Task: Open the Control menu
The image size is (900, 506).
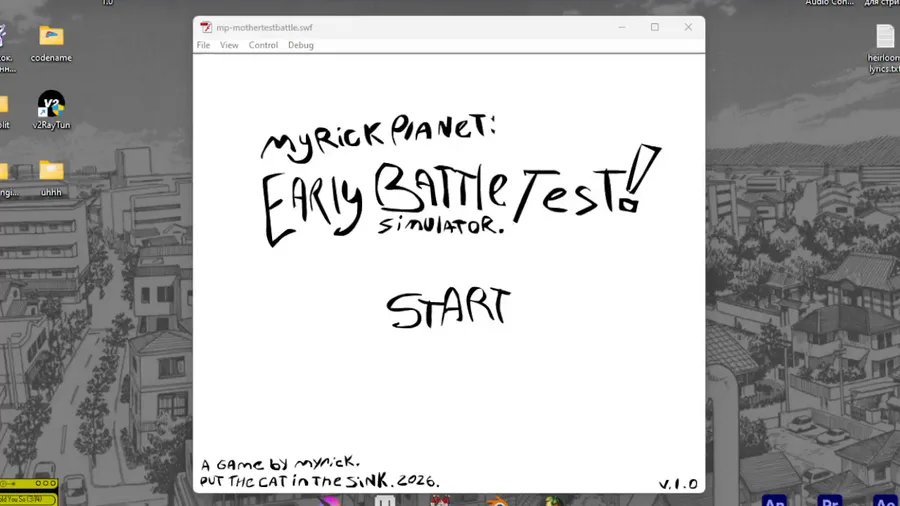Action: click(263, 45)
